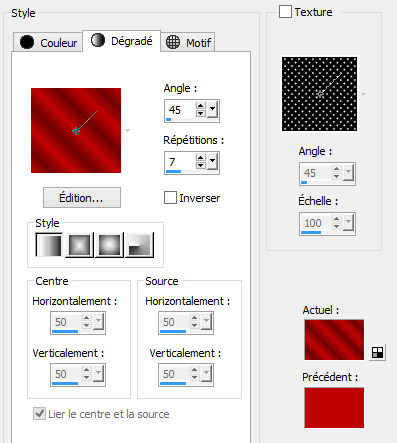Screen dimensions: 397x443
Task: Click the swap materials icon beside Actuel
Action: (377, 353)
